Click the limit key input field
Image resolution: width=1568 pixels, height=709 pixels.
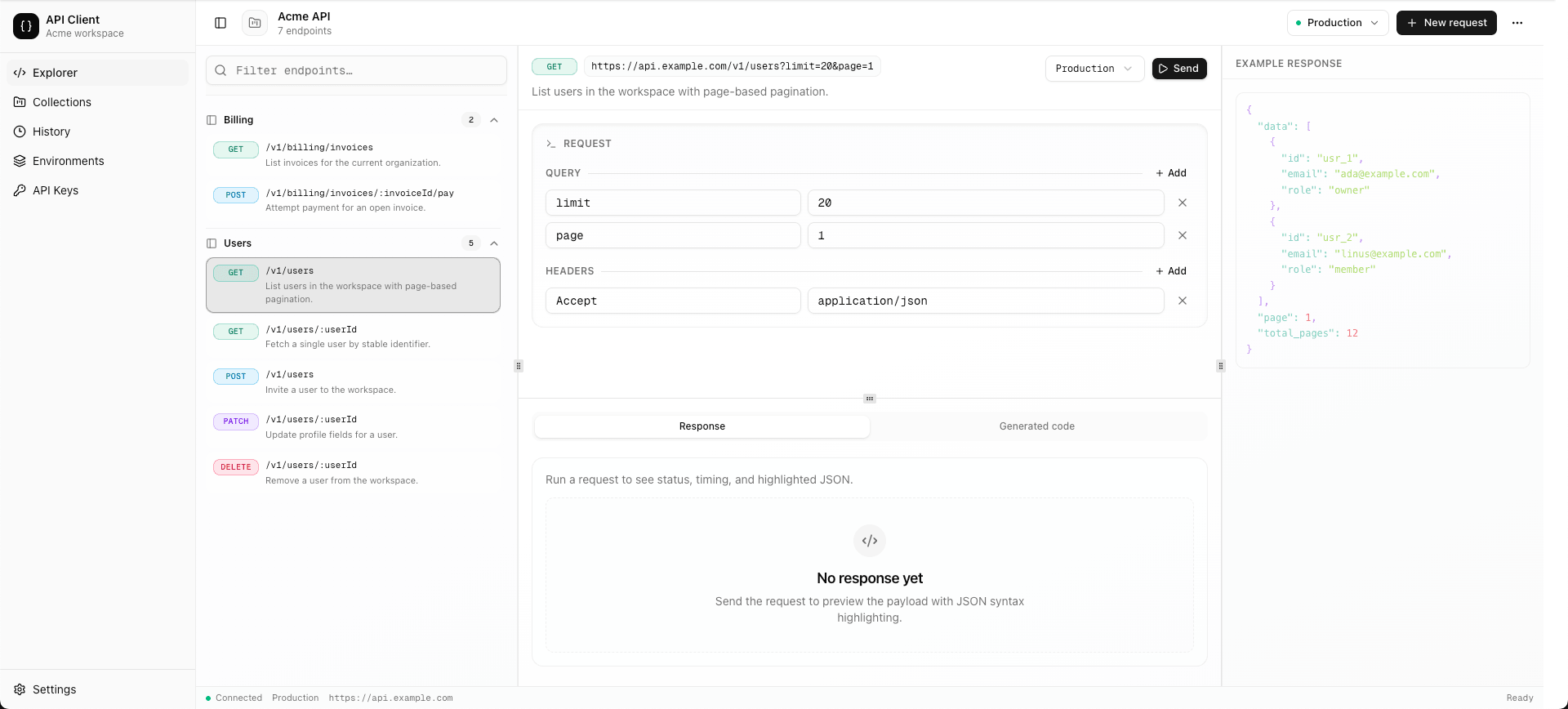click(673, 203)
